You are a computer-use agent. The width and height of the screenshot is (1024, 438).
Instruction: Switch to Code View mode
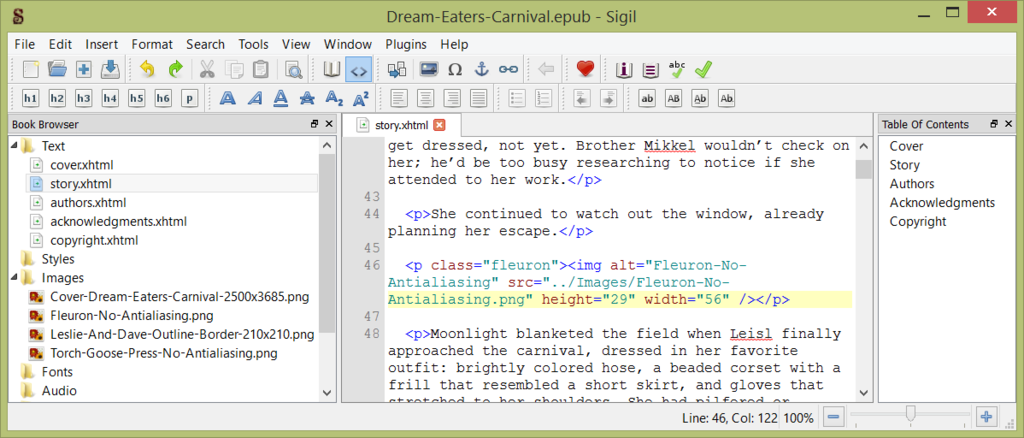pyautogui.click(x=358, y=69)
